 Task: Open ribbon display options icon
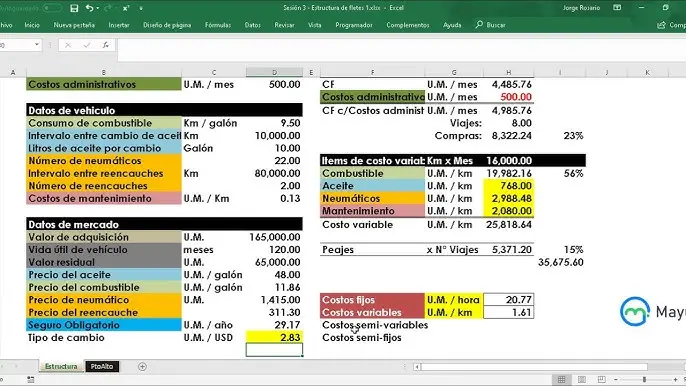617,8
